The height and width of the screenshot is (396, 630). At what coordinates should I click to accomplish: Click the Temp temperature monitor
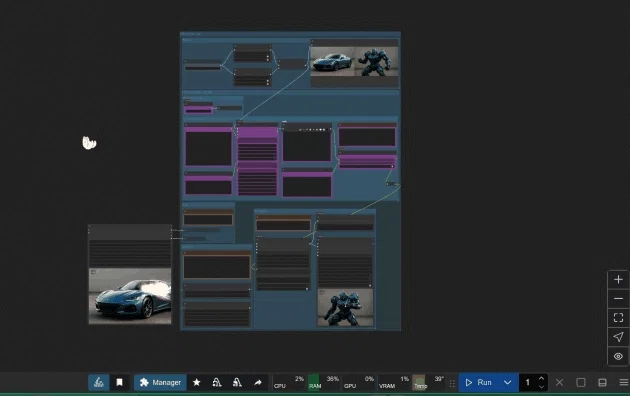(428, 382)
